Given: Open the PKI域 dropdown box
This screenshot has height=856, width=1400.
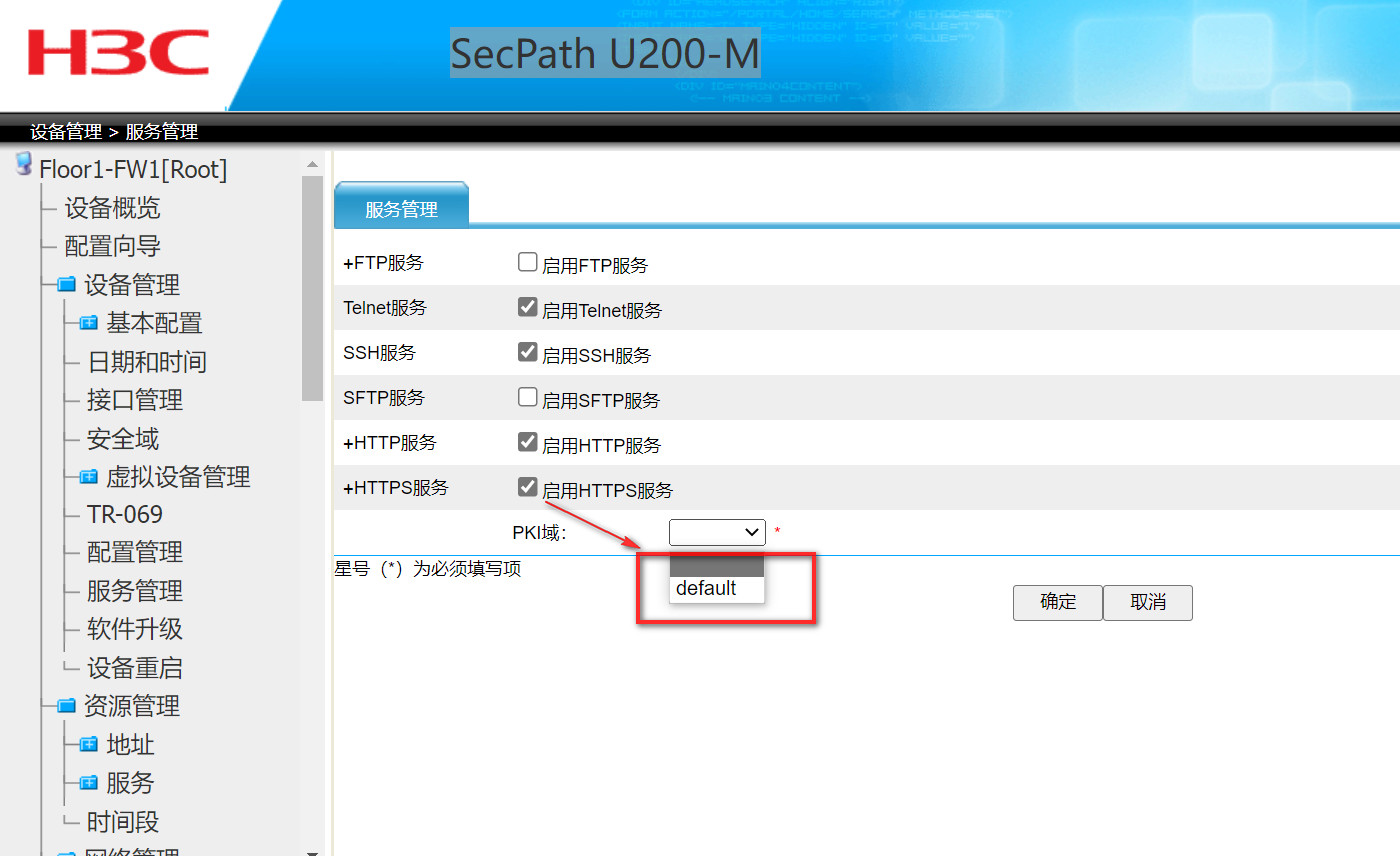Looking at the screenshot, I should pos(717,533).
